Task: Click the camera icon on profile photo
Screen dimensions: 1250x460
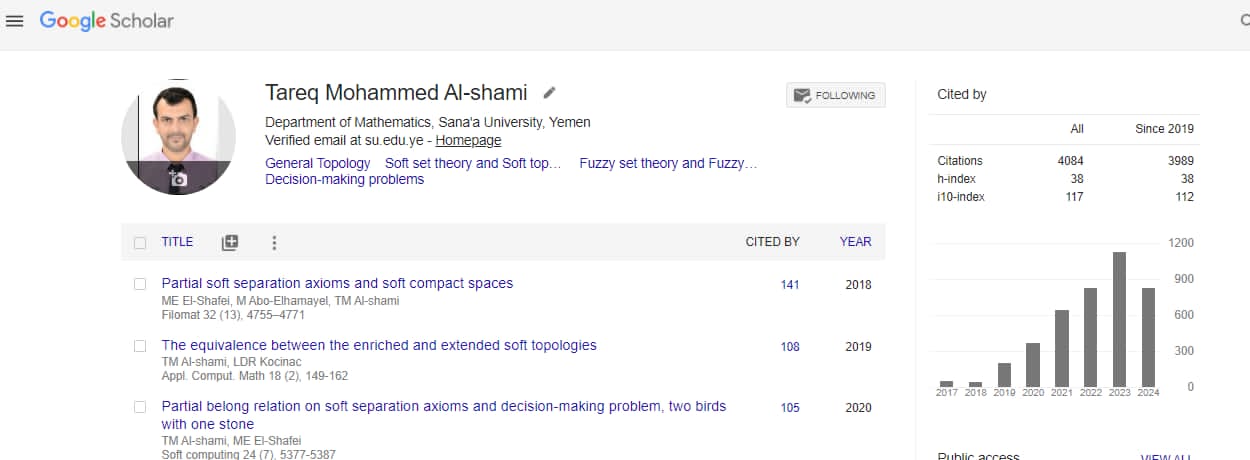Action: pos(178,178)
